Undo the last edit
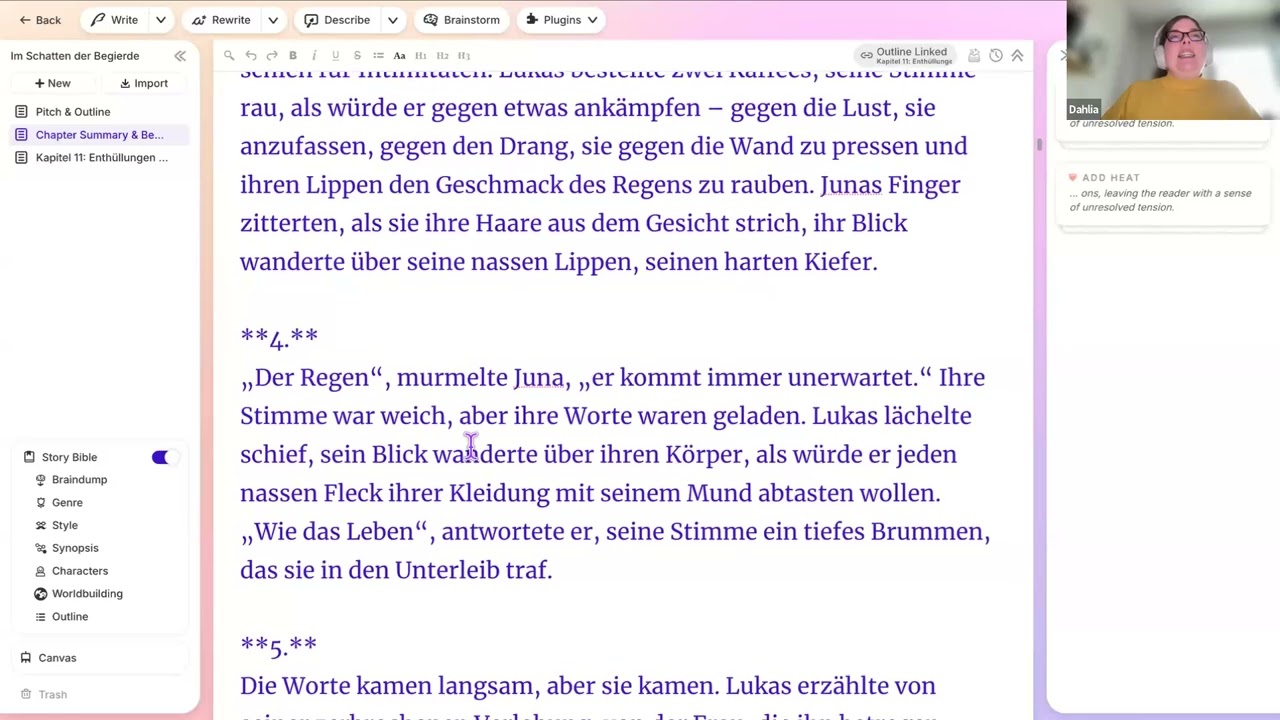 (251, 56)
